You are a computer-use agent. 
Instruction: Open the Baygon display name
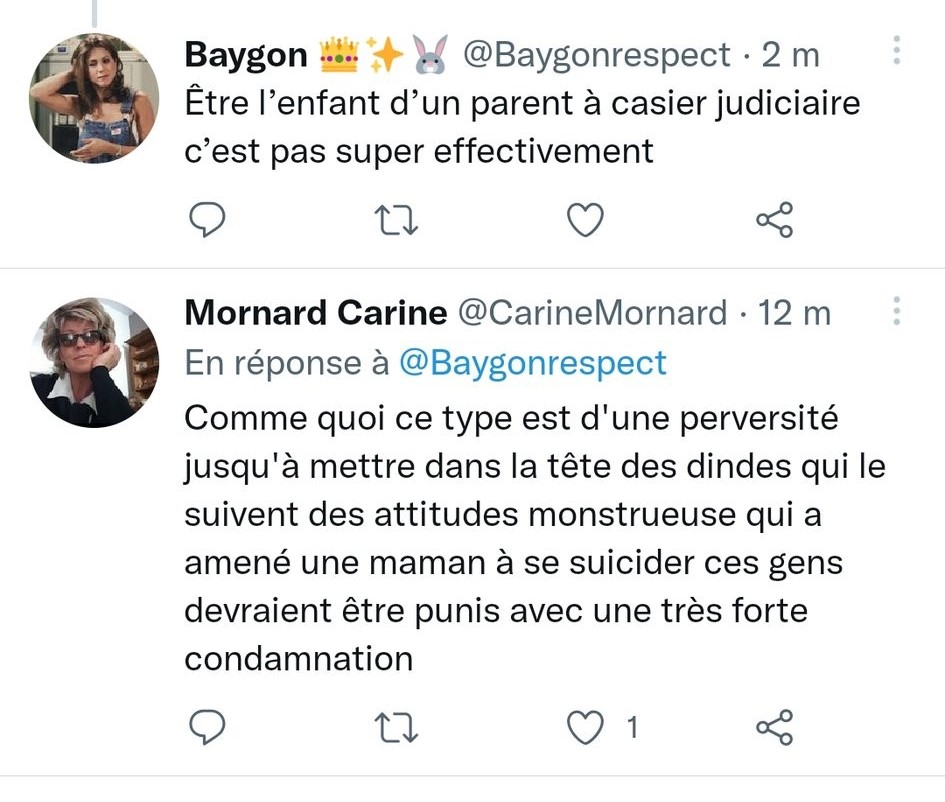click(x=246, y=56)
